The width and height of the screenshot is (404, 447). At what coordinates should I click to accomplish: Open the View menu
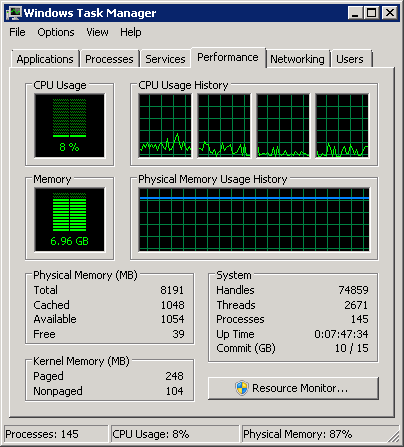[97, 32]
